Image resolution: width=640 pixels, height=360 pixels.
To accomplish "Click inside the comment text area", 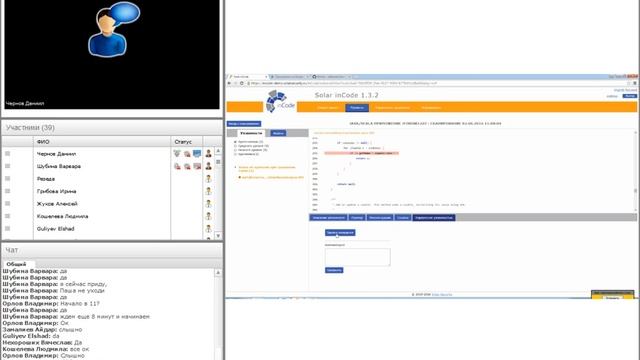I will 358,257.
